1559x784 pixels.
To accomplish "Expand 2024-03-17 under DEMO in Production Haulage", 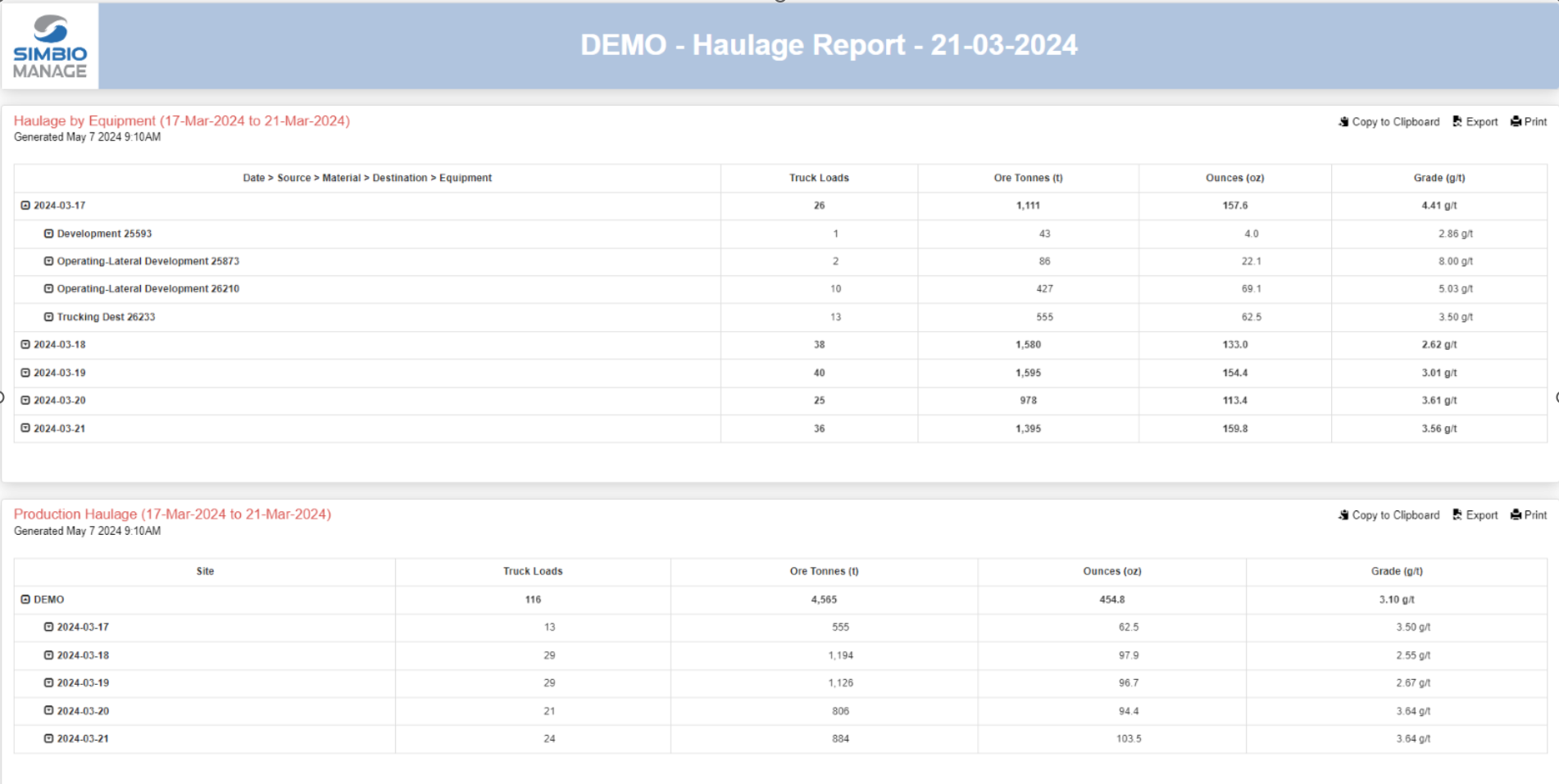I will [x=48, y=628].
